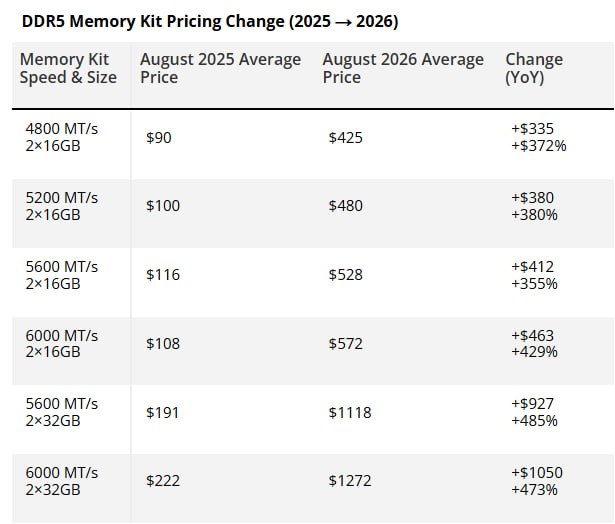This screenshot has height=524, width=615.
Task: Click the $116 price cell
Action: 163,275
